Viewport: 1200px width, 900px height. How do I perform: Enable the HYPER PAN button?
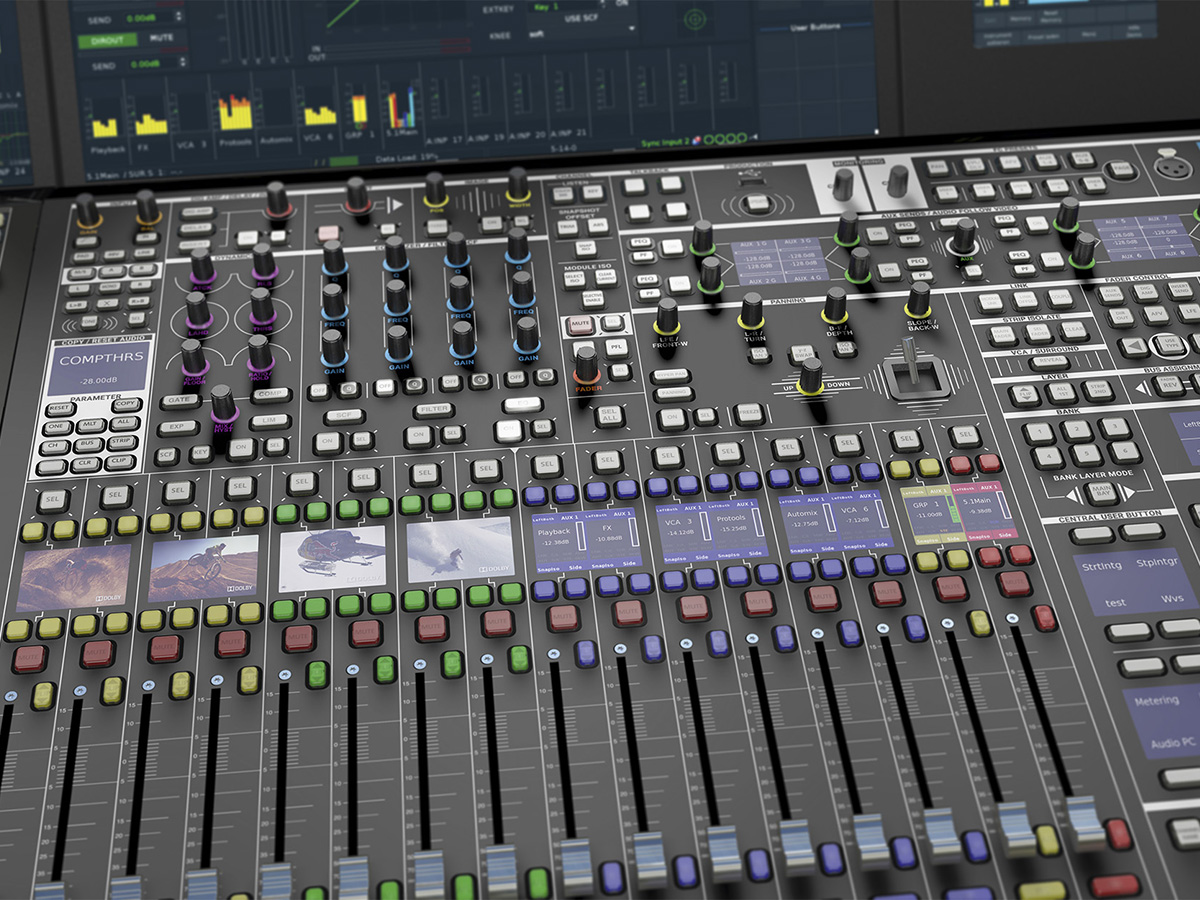click(671, 376)
